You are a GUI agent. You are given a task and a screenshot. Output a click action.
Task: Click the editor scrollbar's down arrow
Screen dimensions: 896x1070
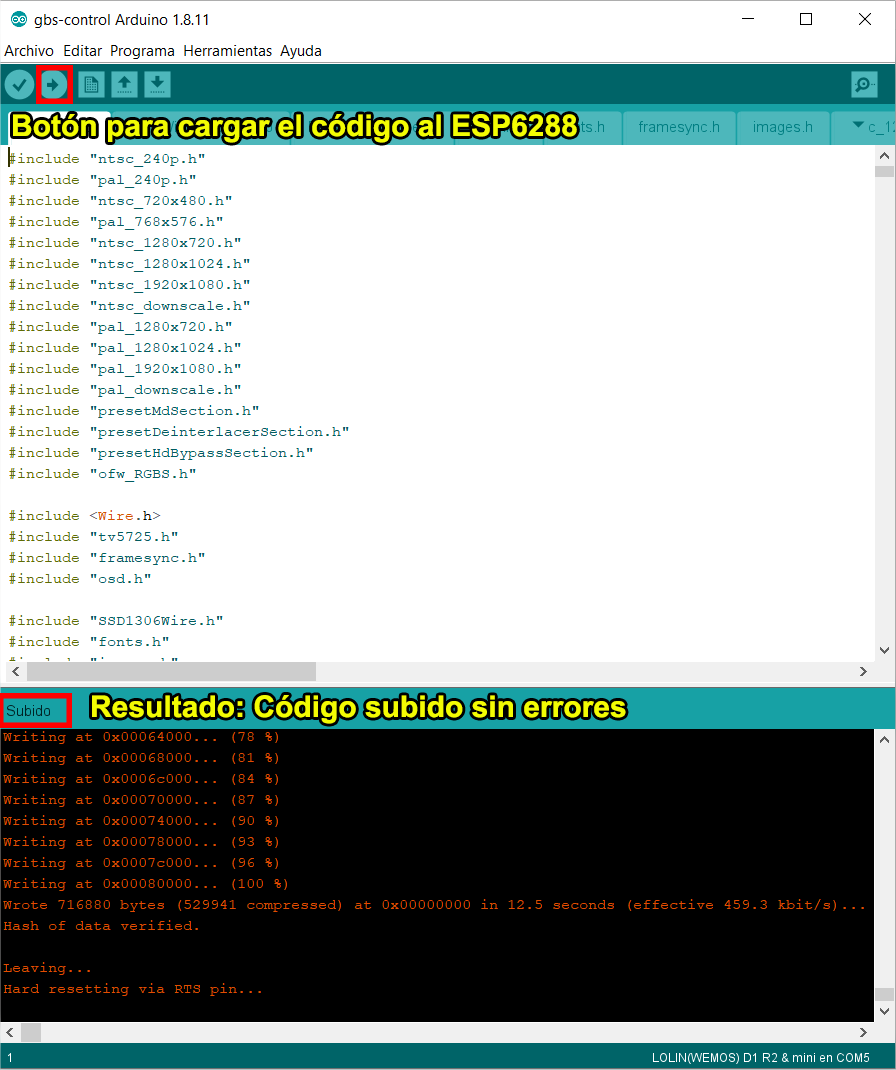point(884,650)
